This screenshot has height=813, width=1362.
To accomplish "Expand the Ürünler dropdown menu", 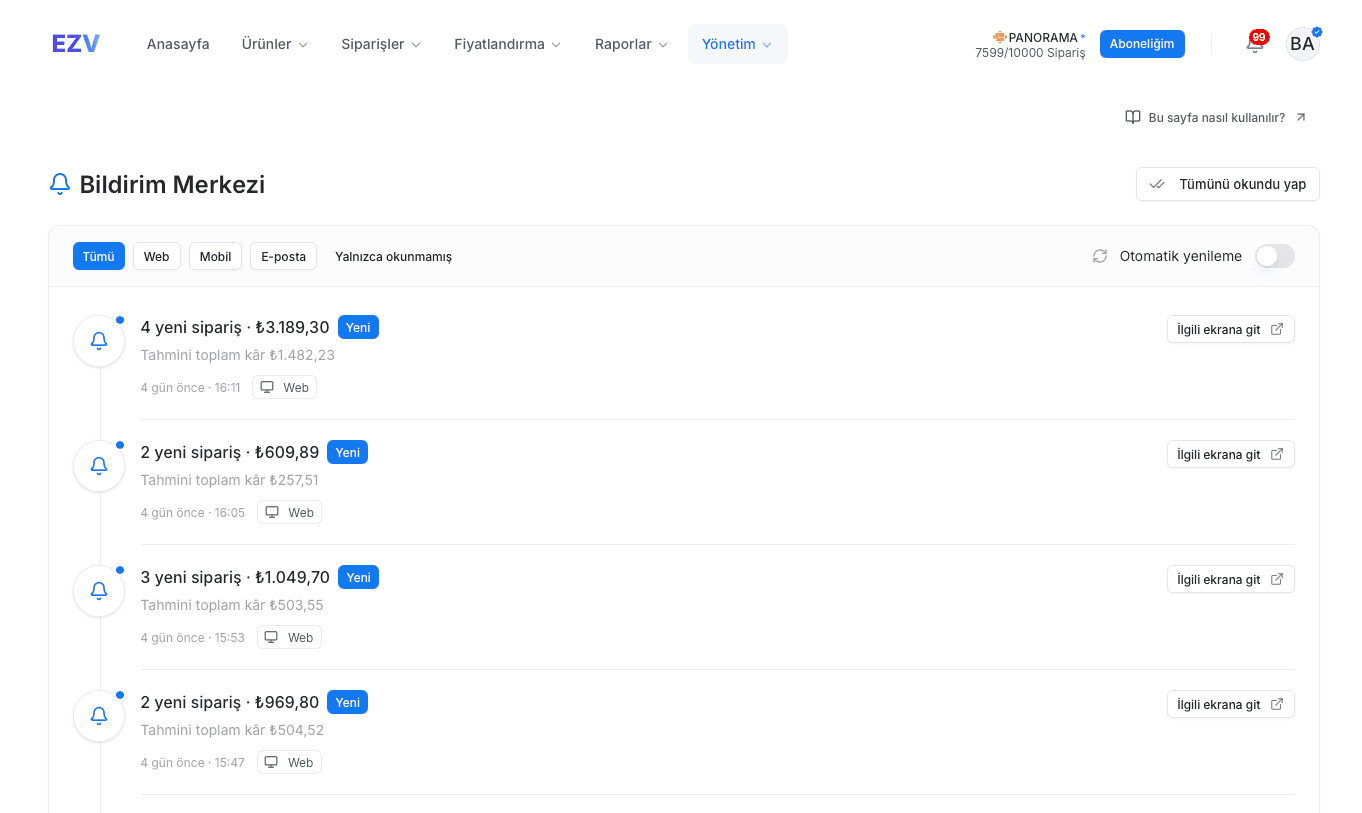I will [x=275, y=44].
